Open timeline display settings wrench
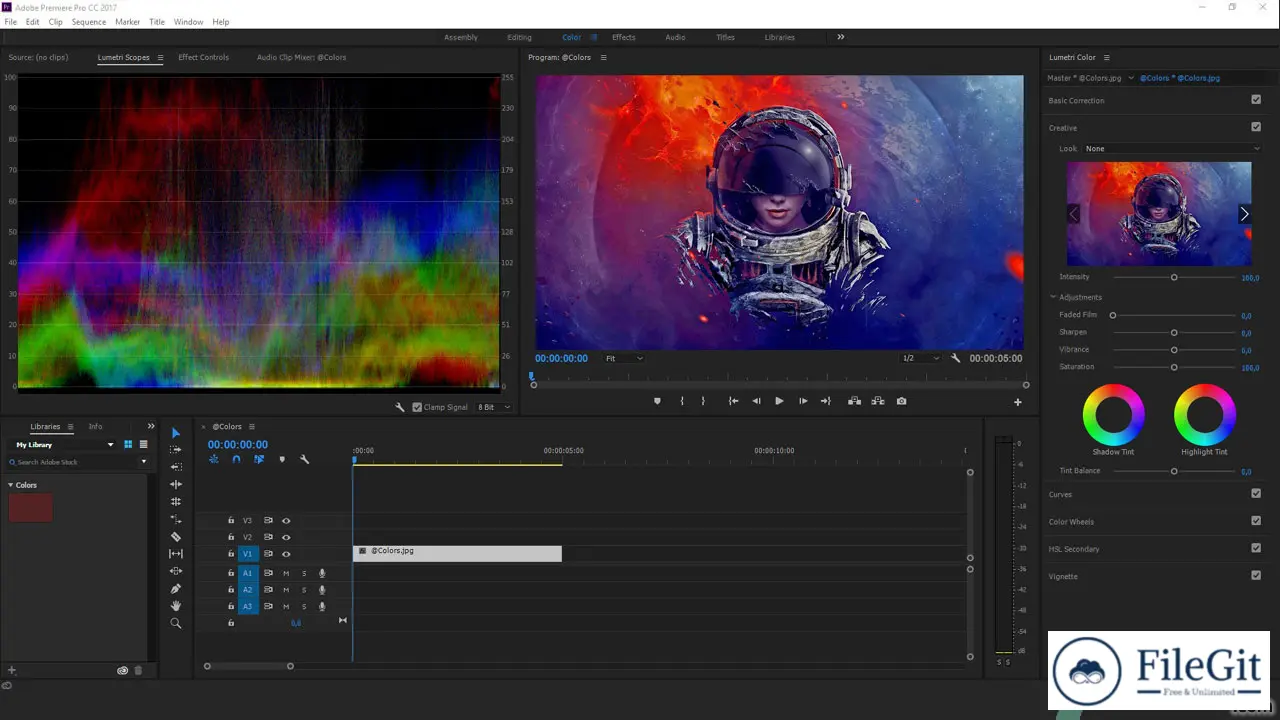Image resolution: width=1280 pixels, height=720 pixels. (x=304, y=460)
